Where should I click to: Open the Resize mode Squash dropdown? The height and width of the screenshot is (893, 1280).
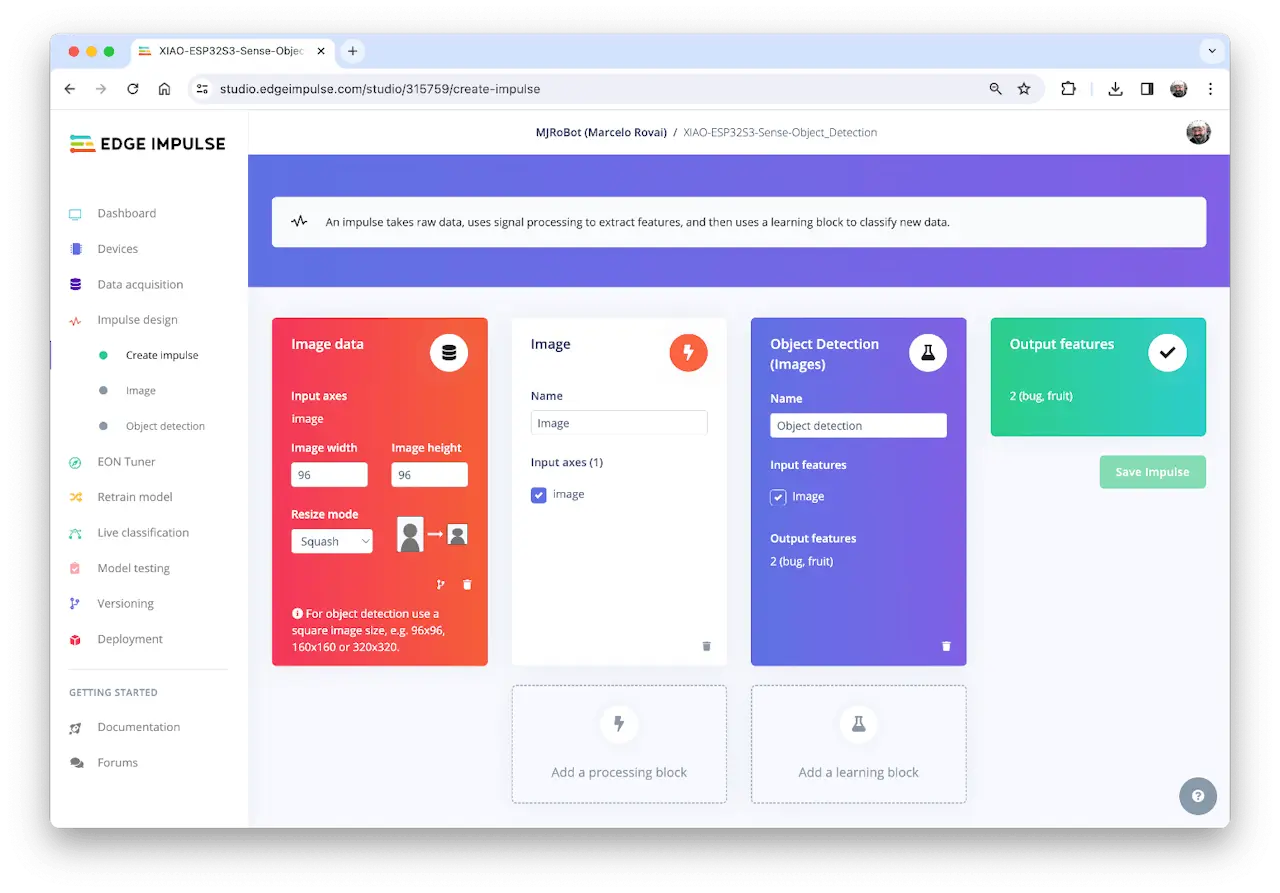tap(332, 541)
